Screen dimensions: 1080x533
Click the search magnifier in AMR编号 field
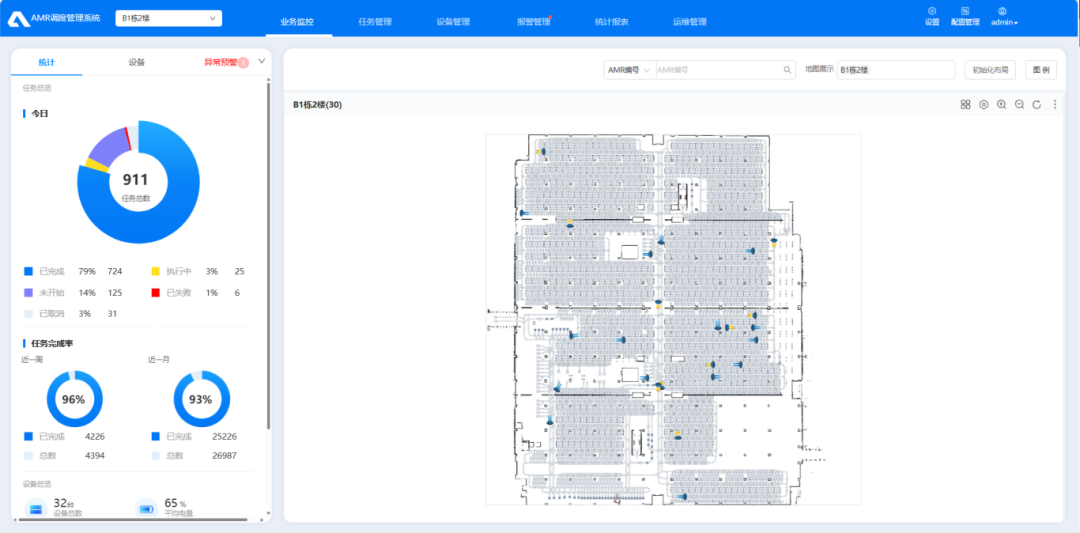pyautogui.click(x=787, y=70)
